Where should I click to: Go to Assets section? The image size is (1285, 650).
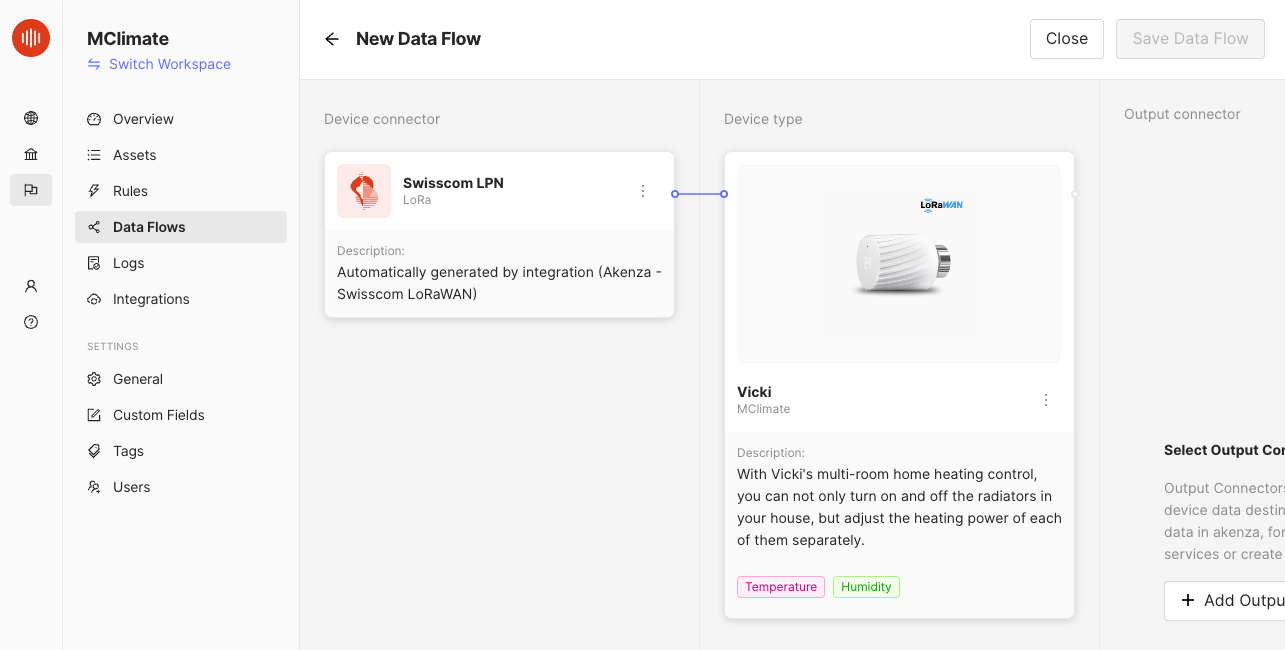(x=181, y=155)
